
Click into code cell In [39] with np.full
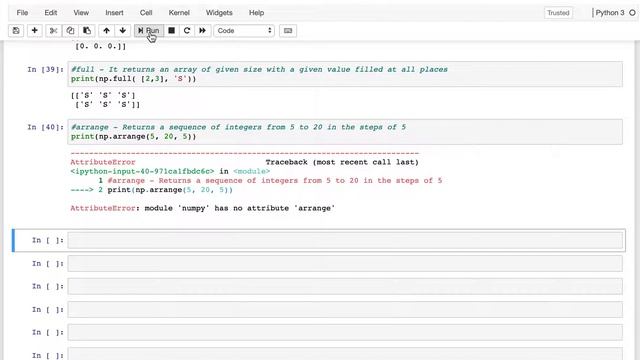(x=345, y=74)
